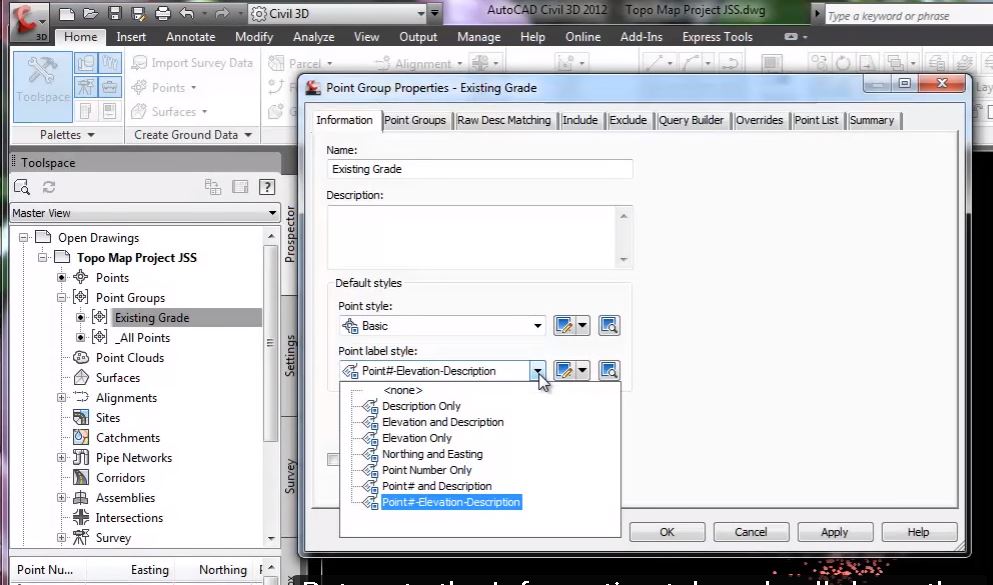The height and width of the screenshot is (585, 993).
Task: Open the Surfaces ribbon dropdown
Action: click(x=170, y=111)
